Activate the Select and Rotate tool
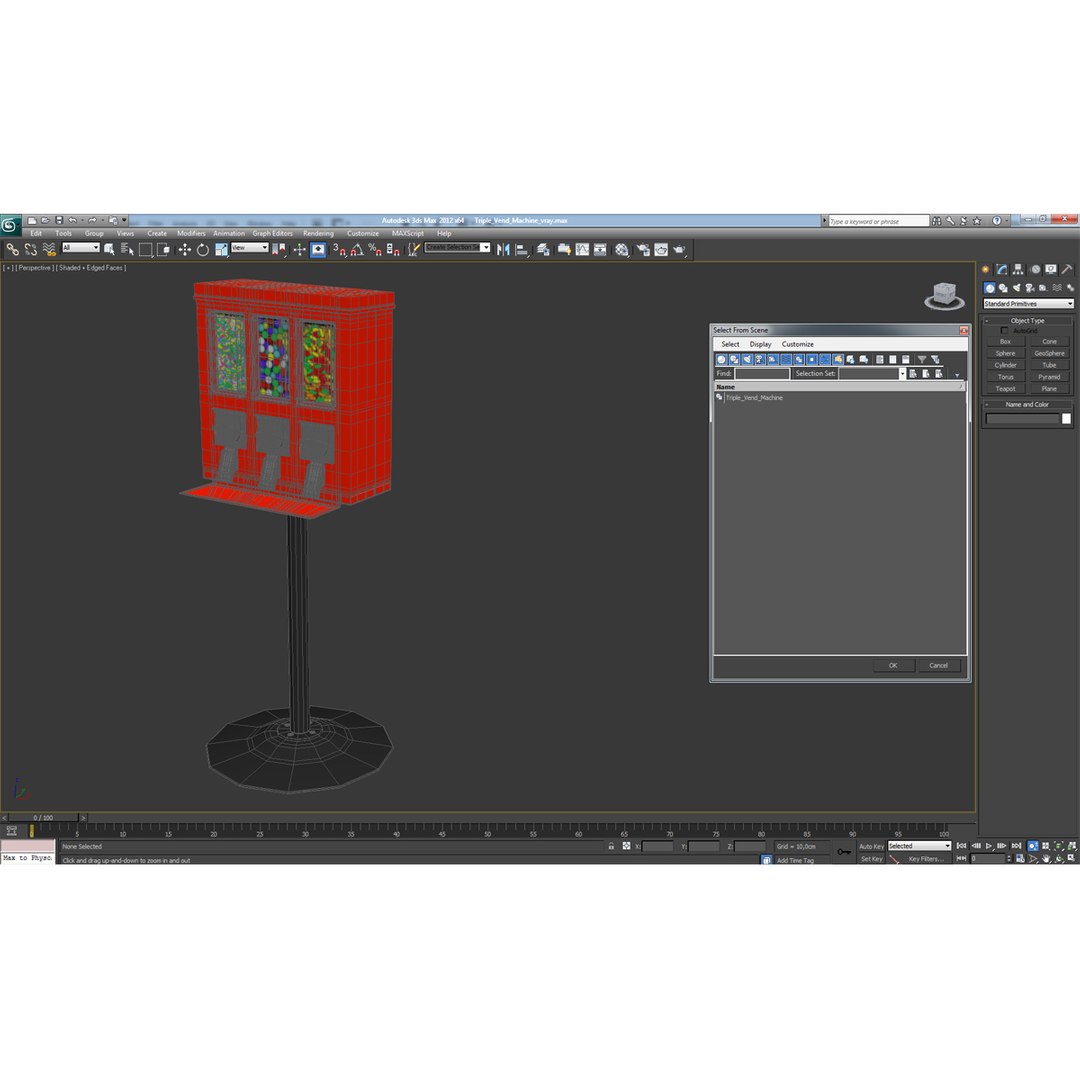The width and height of the screenshot is (1080, 1080). (202, 249)
